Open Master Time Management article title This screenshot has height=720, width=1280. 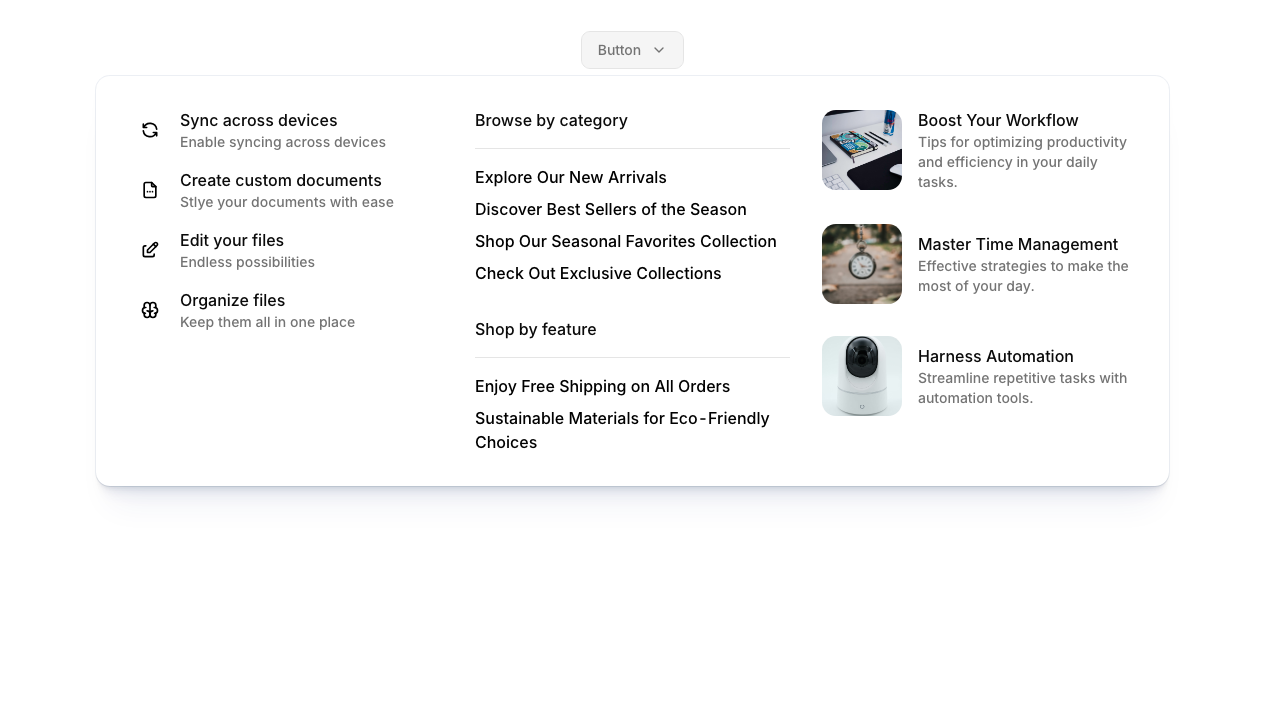pyautogui.click(x=1017, y=245)
